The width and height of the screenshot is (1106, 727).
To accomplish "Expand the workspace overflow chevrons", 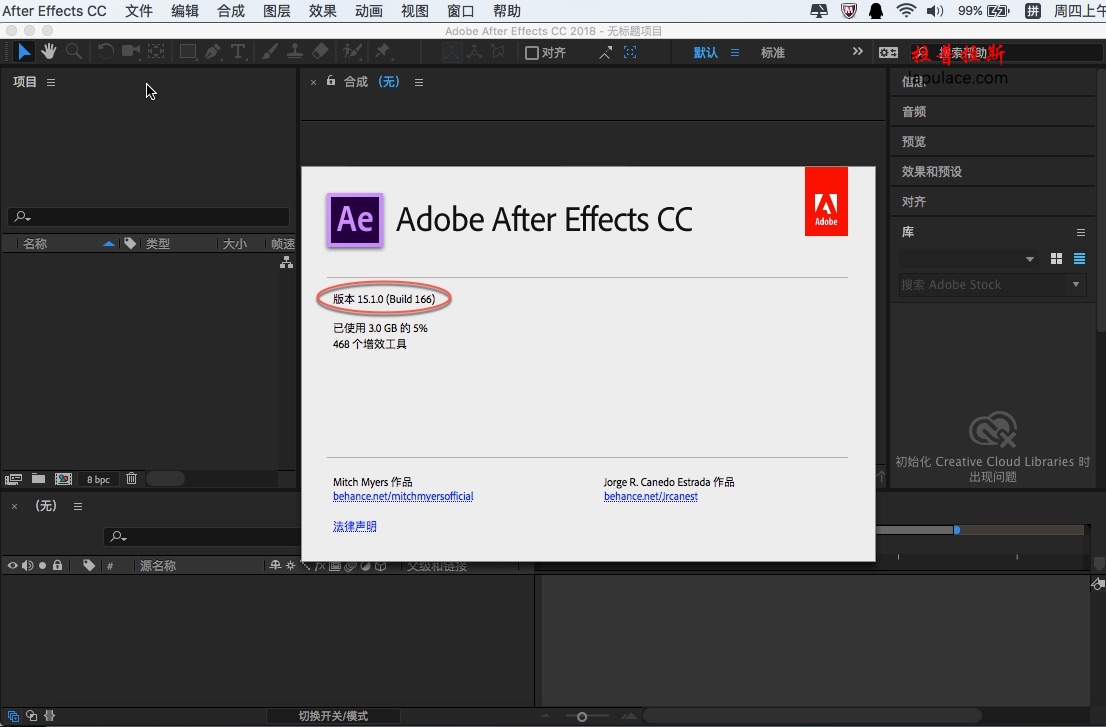I will [857, 51].
